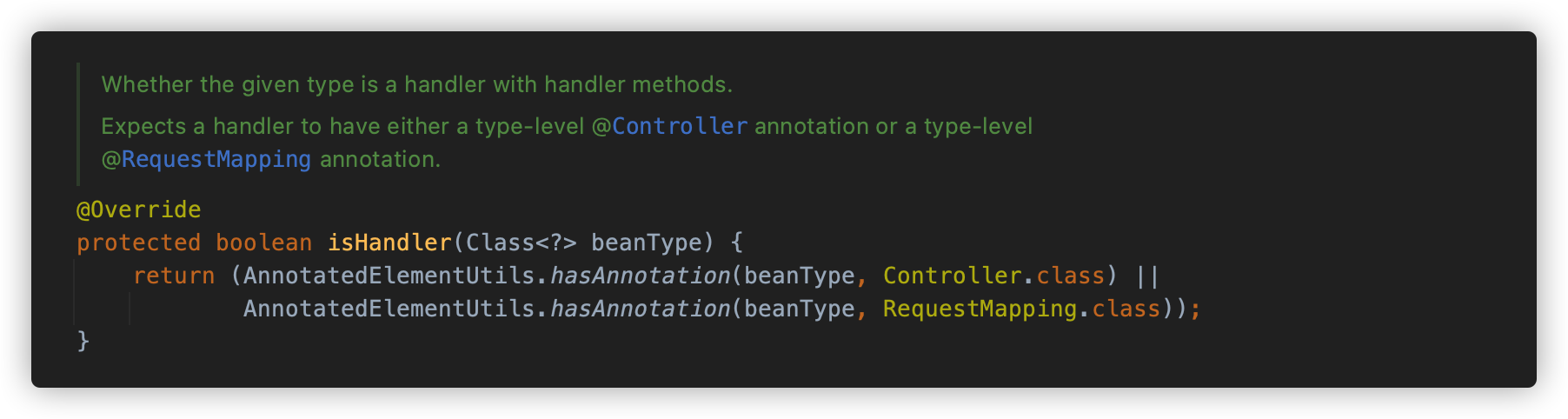
Task: Click the method's closing curly brace
Action: pyautogui.click(x=83, y=341)
